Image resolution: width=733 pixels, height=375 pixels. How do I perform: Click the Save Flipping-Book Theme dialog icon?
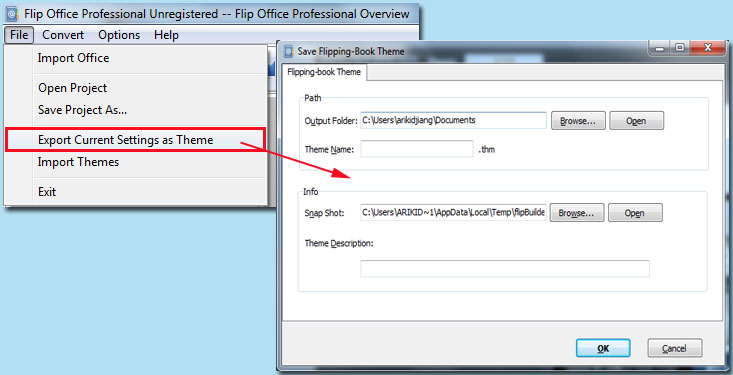pos(289,51)
